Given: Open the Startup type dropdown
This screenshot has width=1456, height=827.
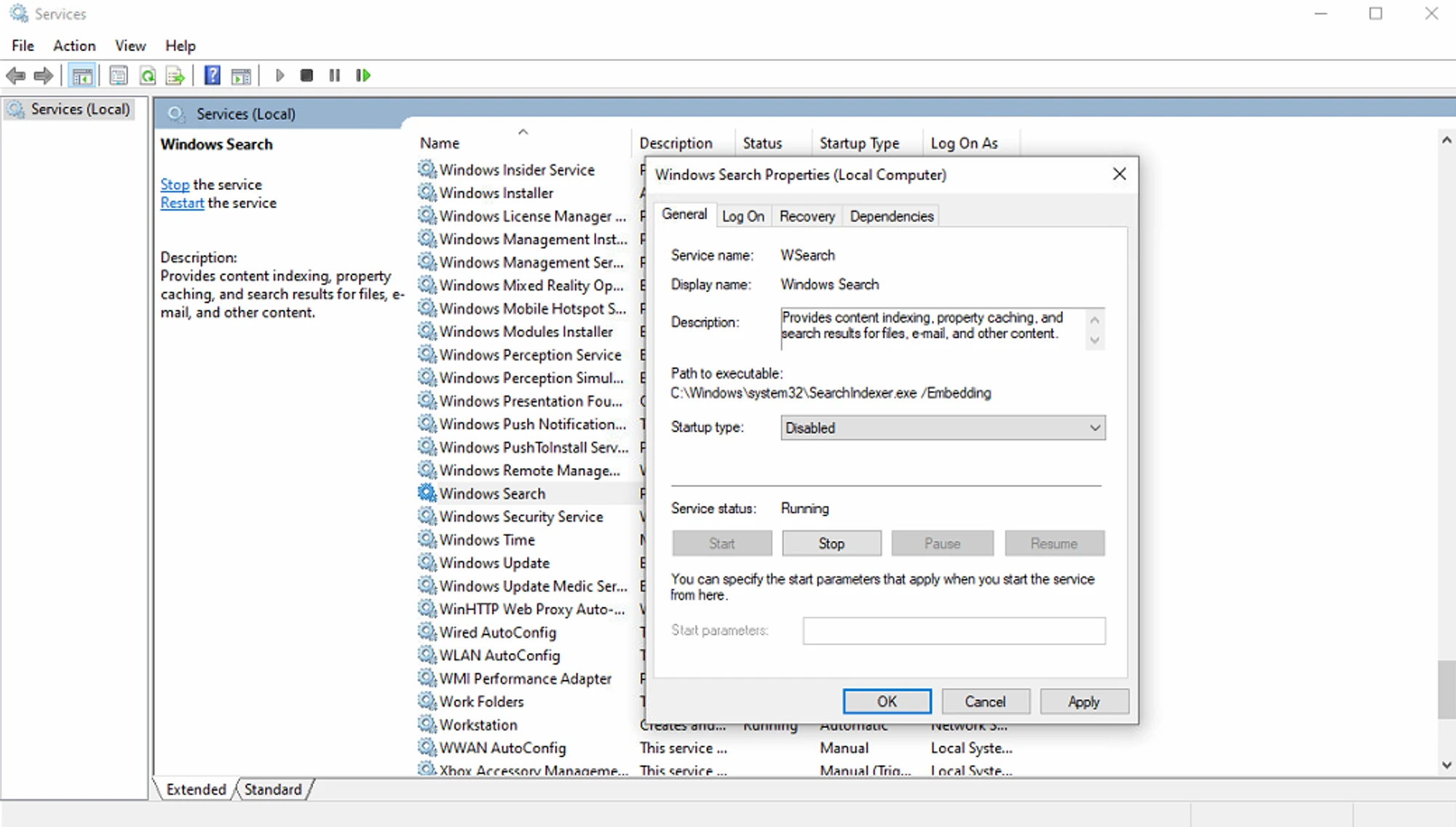Looking at the screenshot, I should [943, 428].
